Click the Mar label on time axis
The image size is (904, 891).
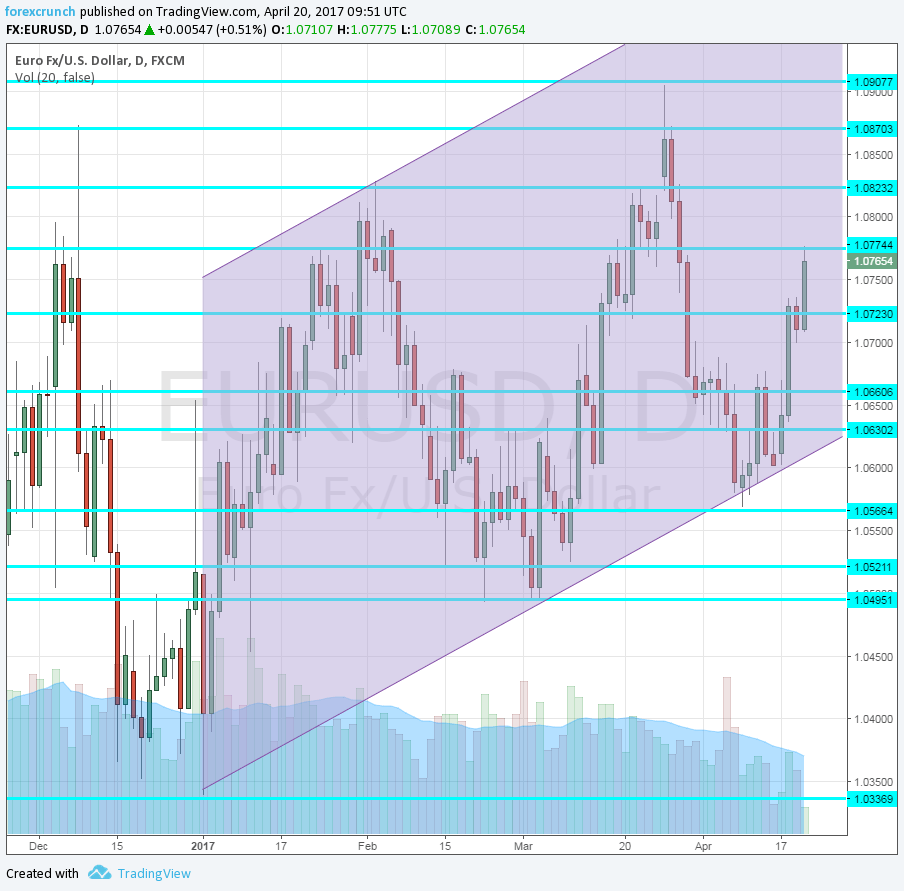[x=524, y=844]
